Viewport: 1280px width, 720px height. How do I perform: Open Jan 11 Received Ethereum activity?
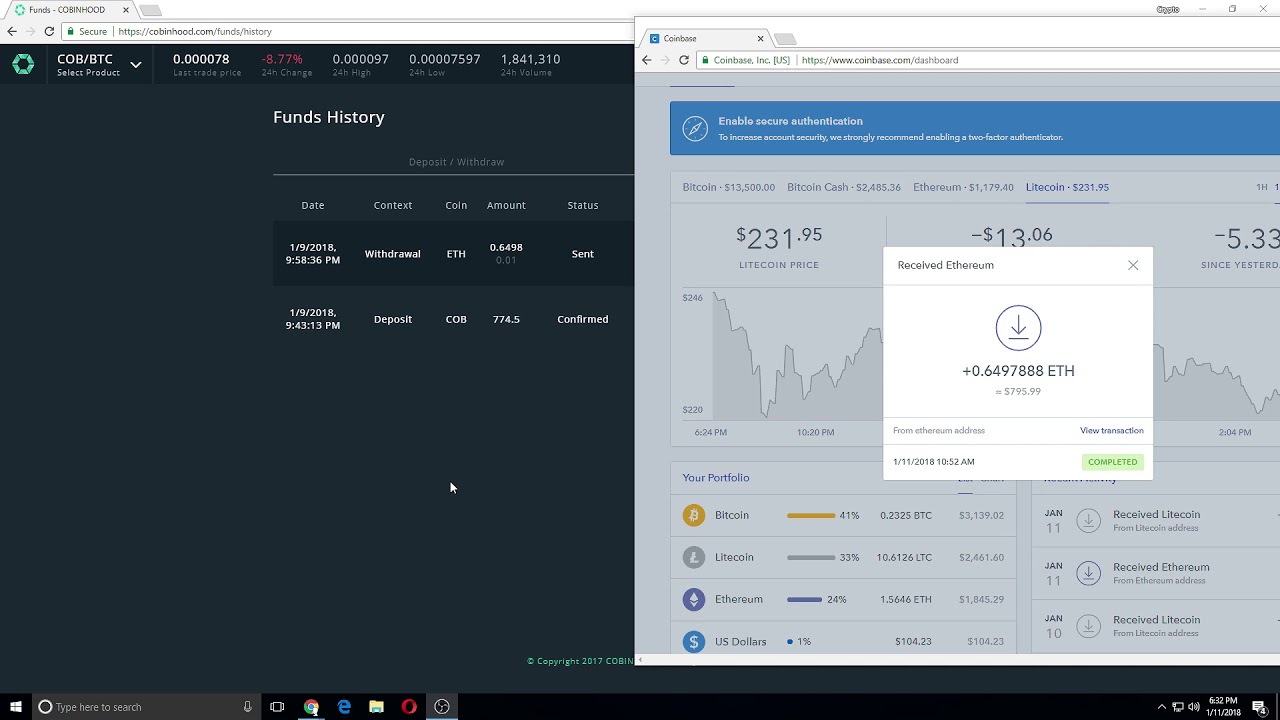pyautogui.click(x=1155, y=573)
